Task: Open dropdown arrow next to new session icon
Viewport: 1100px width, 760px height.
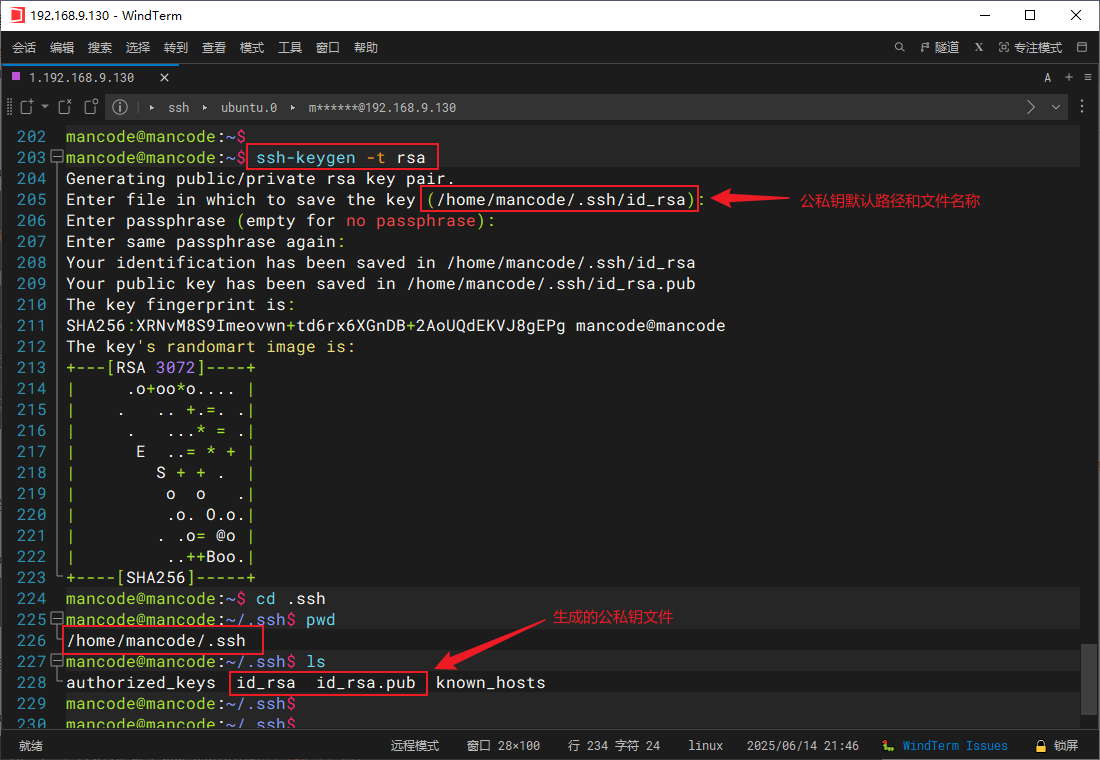Action: tap(45, 107)
